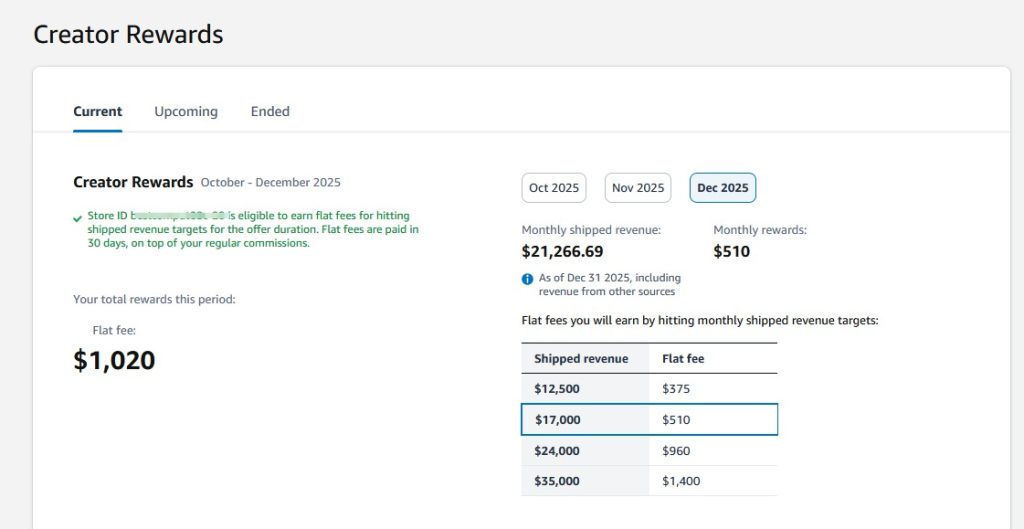Open the Upcoming tab

pos(186,111)
